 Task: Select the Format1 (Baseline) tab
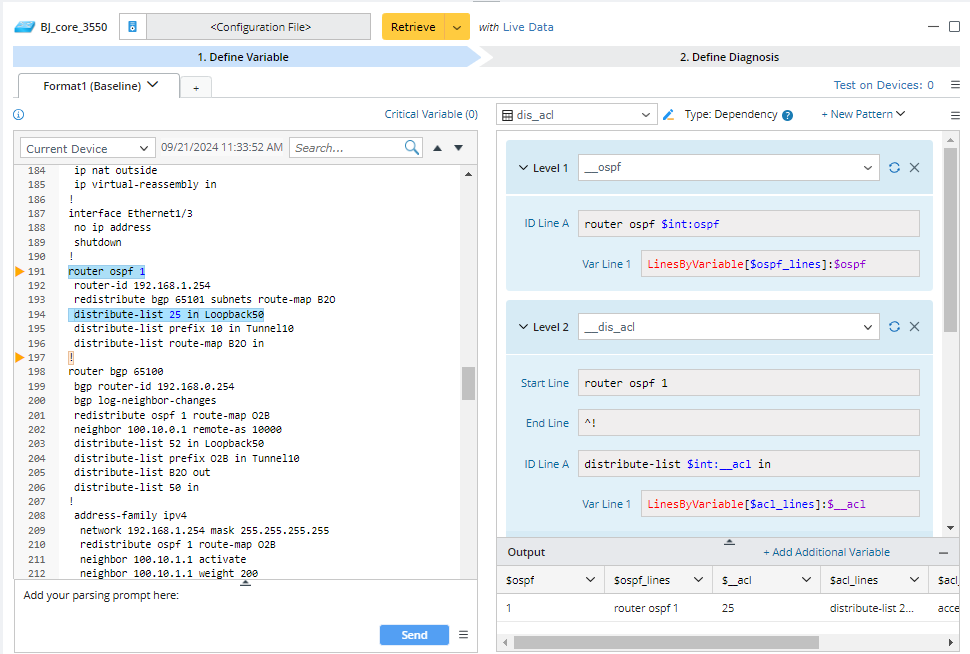(x=99, y=86)
